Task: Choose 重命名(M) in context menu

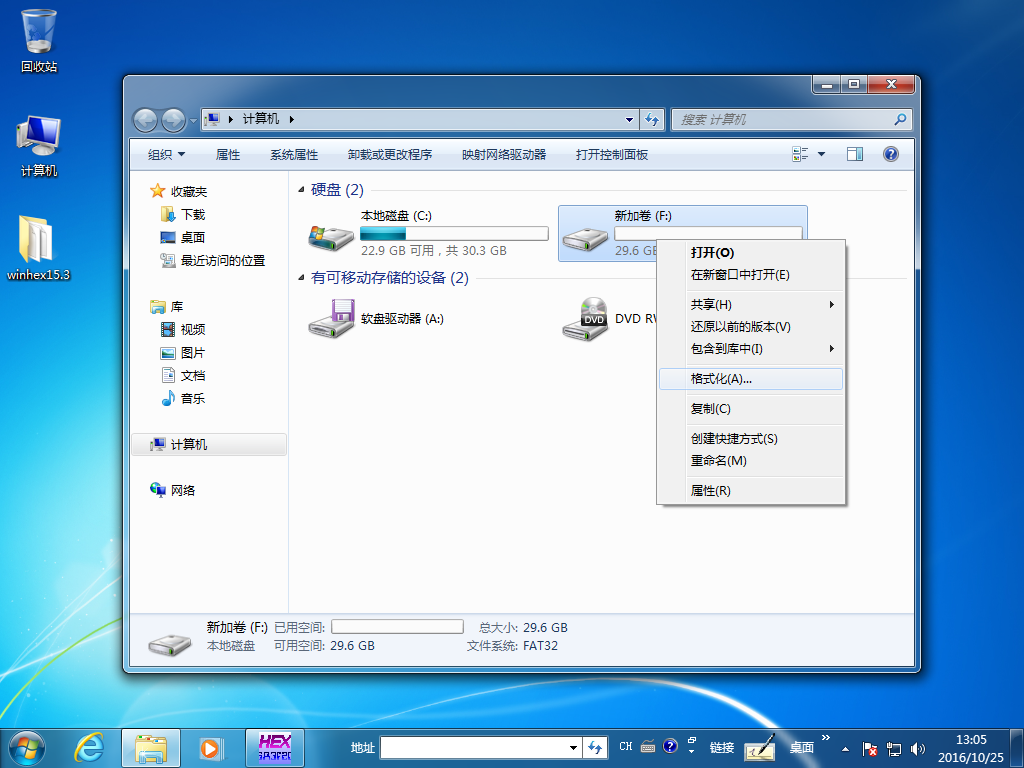Action: pyautogui.click(x=750, y=461)
